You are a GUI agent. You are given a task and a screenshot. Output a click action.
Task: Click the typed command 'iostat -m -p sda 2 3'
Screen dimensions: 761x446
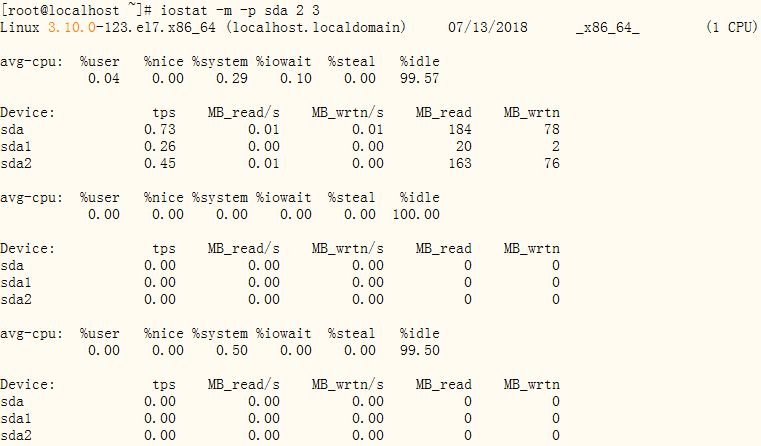point(240,11)
